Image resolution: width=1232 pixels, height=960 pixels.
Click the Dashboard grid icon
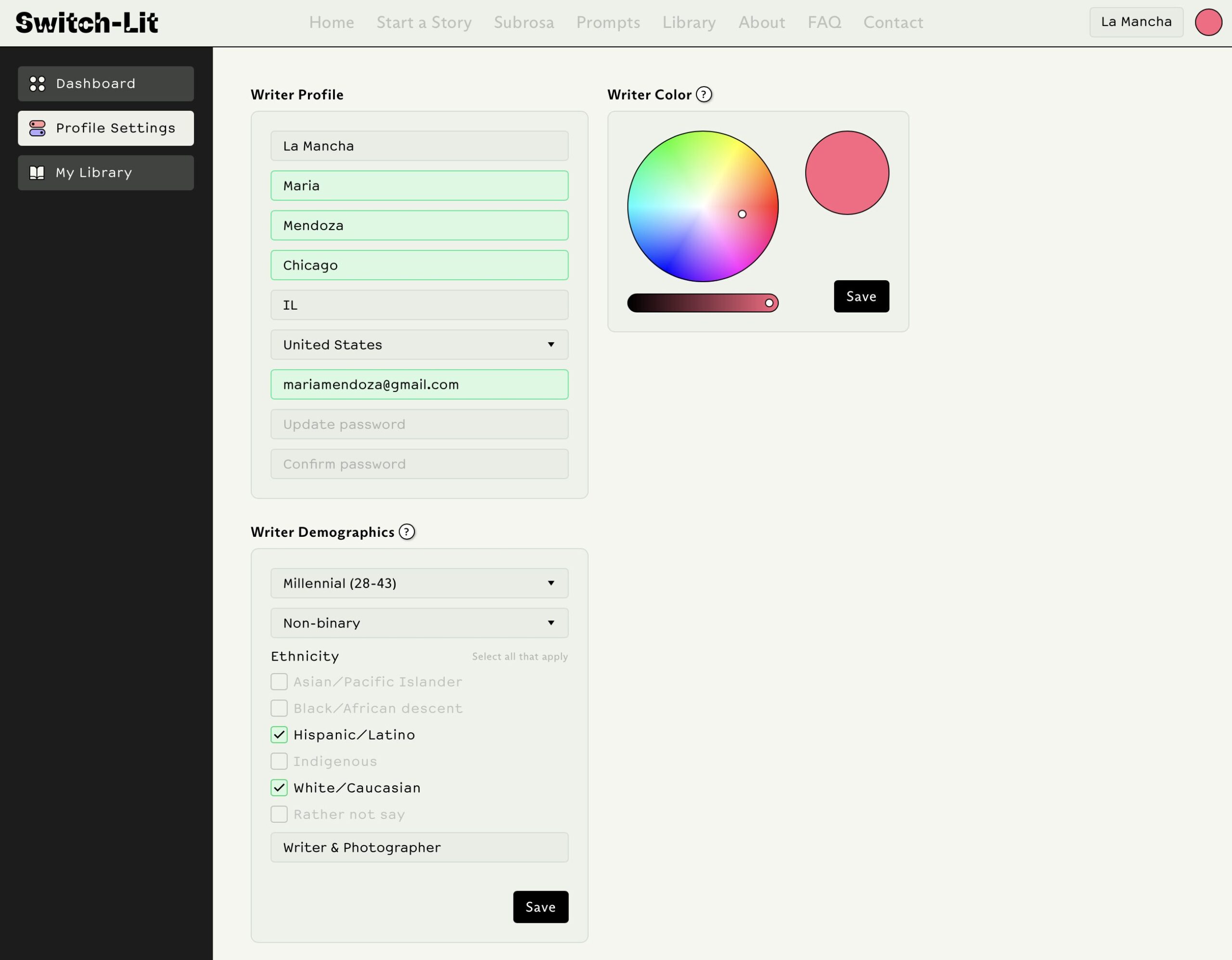coord(37,83)
